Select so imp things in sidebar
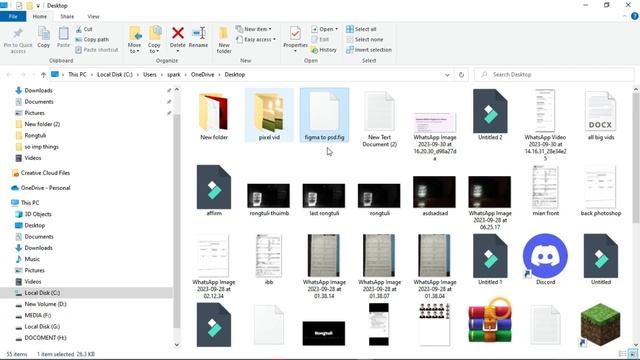The image size is (640, 360). (41, 147)
